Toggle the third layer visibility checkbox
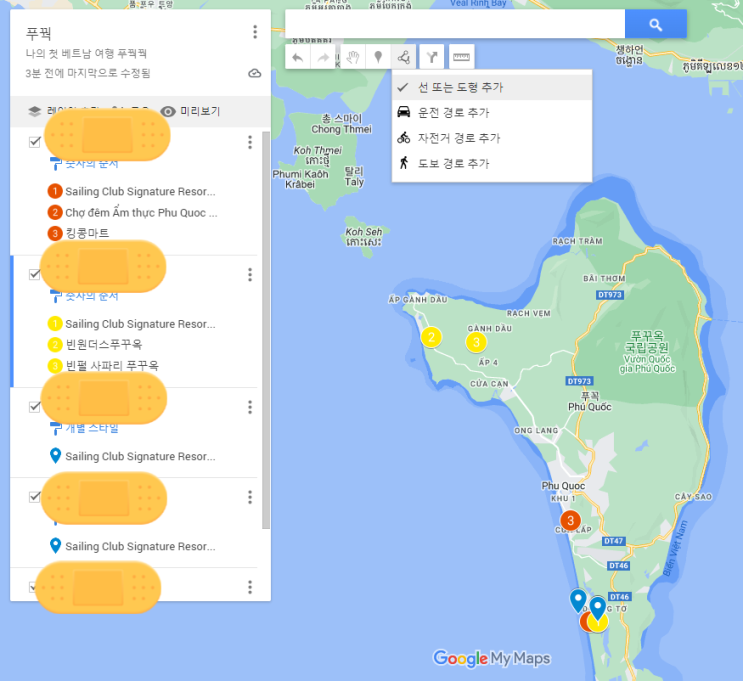This screenshot has width=743, height=681. point(35,407)
